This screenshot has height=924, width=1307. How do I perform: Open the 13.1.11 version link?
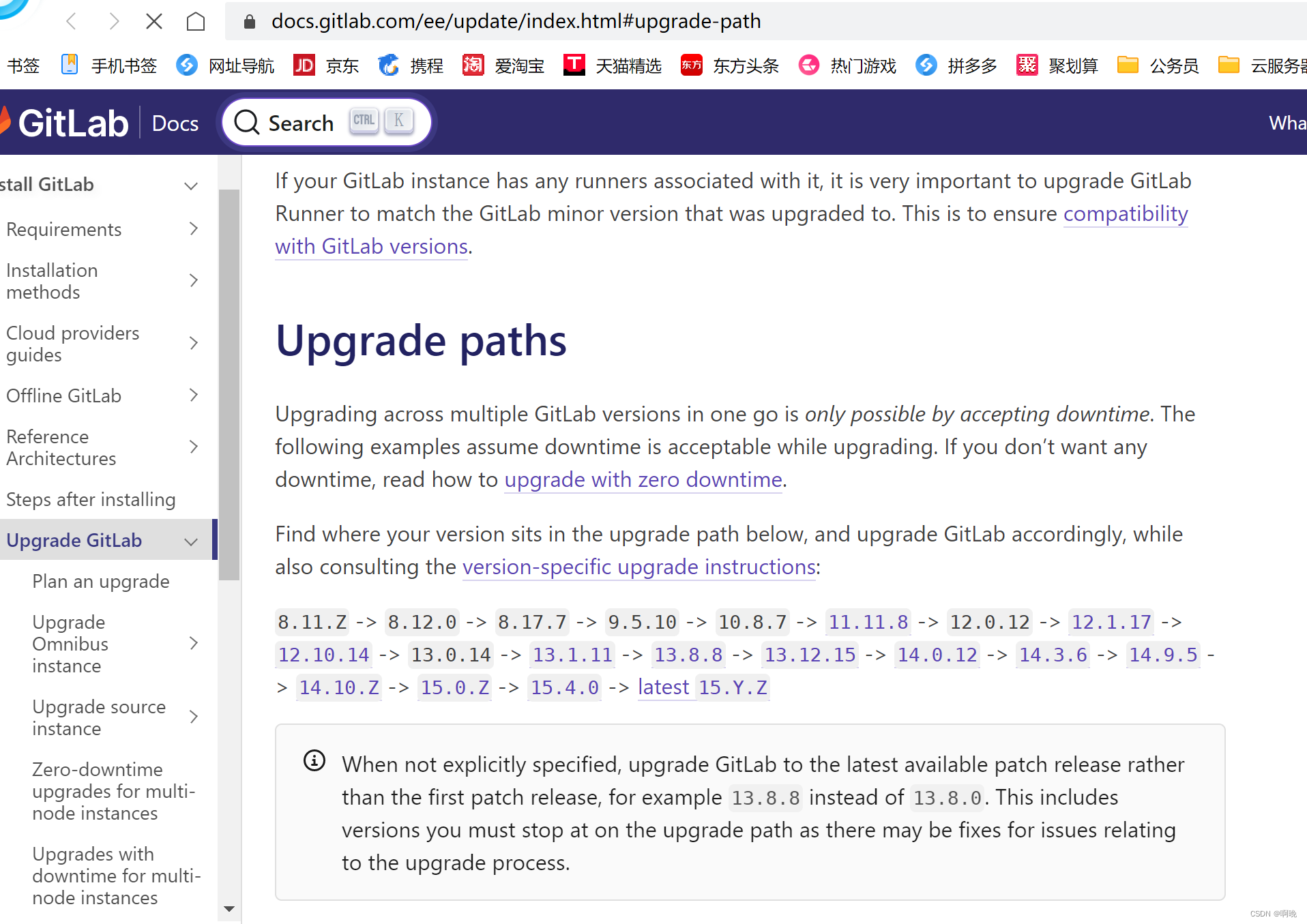[572, 655]
